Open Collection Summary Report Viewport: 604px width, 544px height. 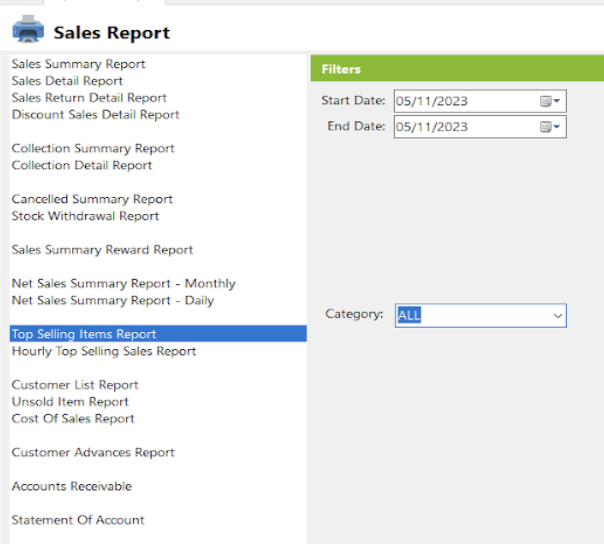tap(93, 149)
